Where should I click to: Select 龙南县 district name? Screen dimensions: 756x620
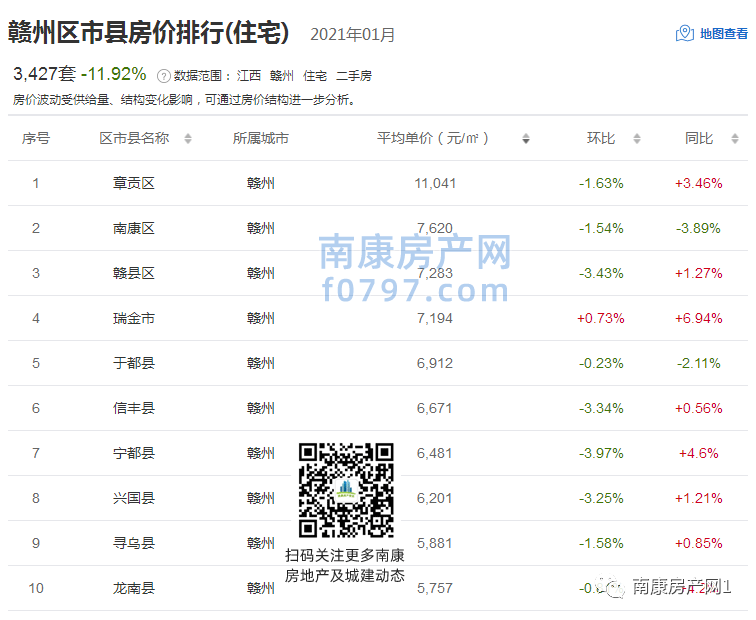(134, 588)
